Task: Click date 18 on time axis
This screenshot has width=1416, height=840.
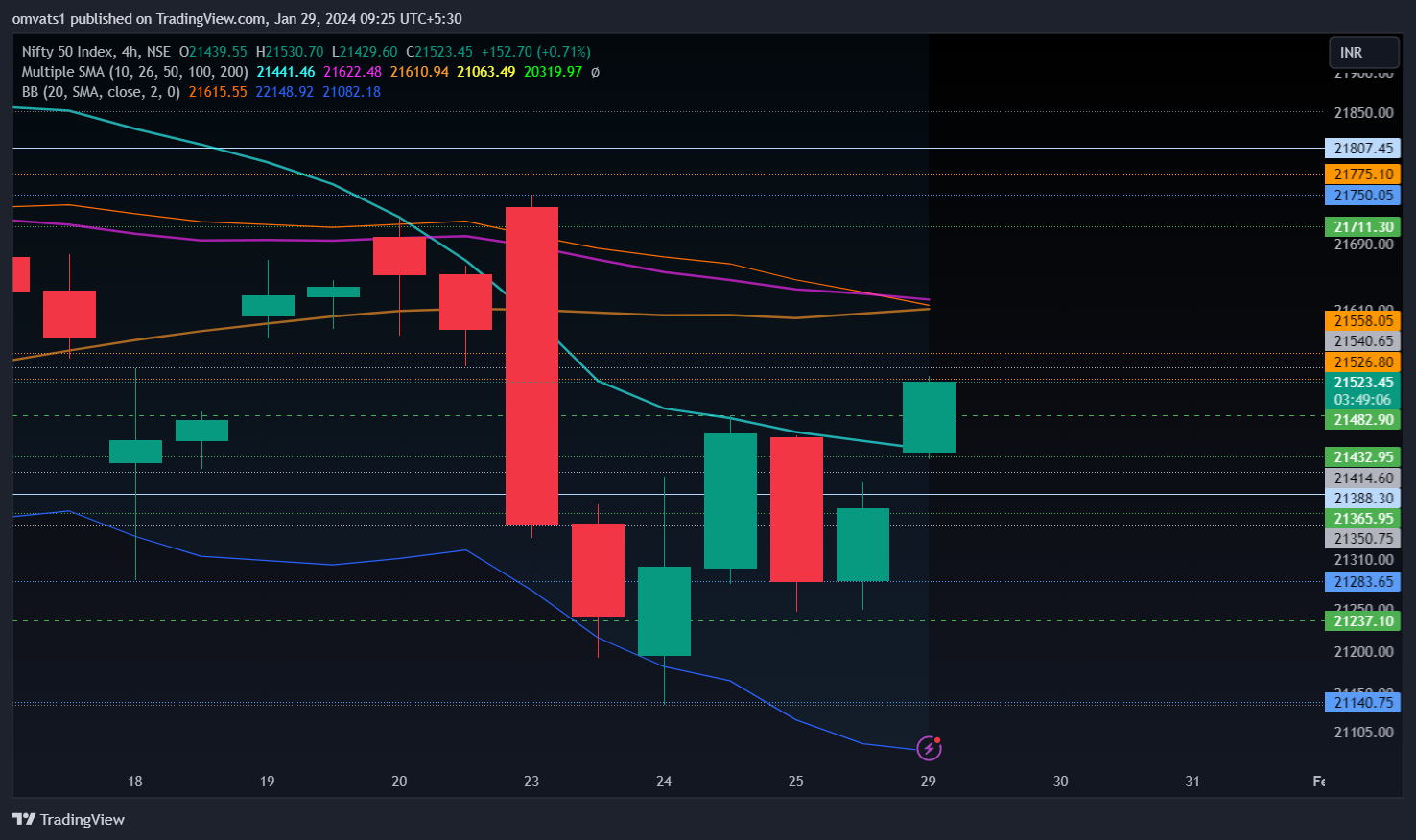Action: click(x=135, y=782)
